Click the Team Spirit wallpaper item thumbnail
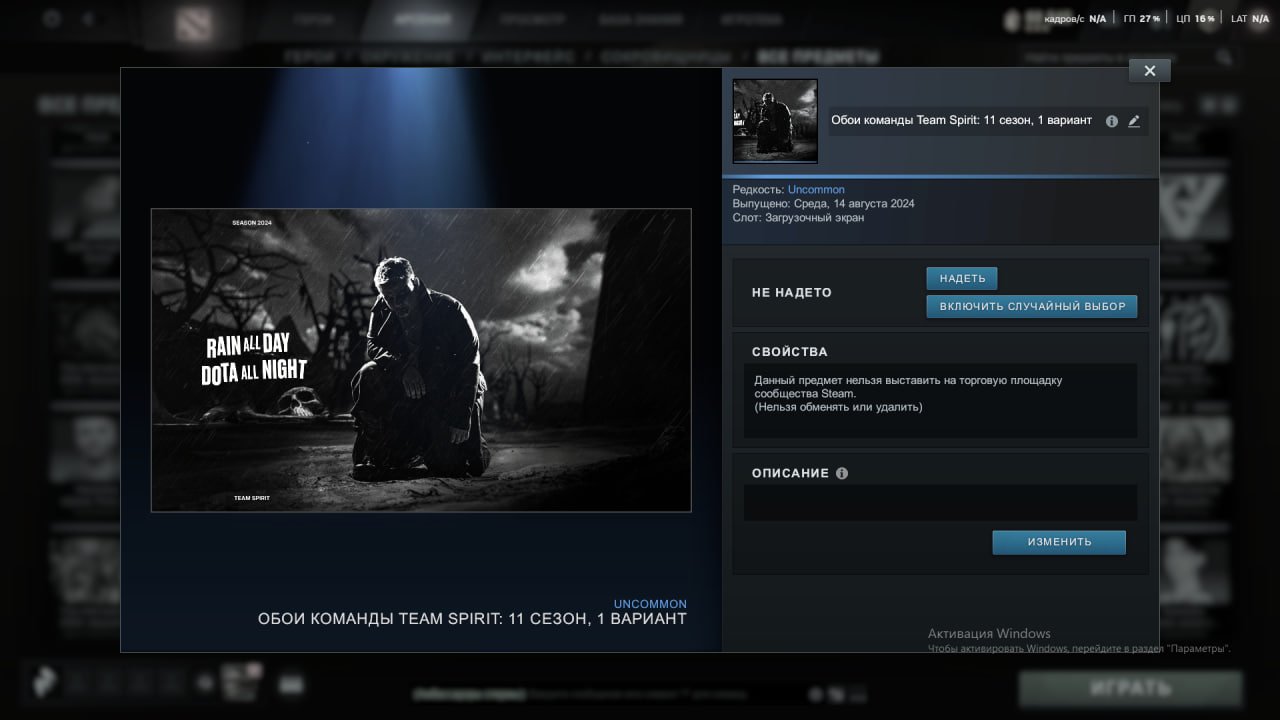1280x720 pixels. tap(775, 121)
